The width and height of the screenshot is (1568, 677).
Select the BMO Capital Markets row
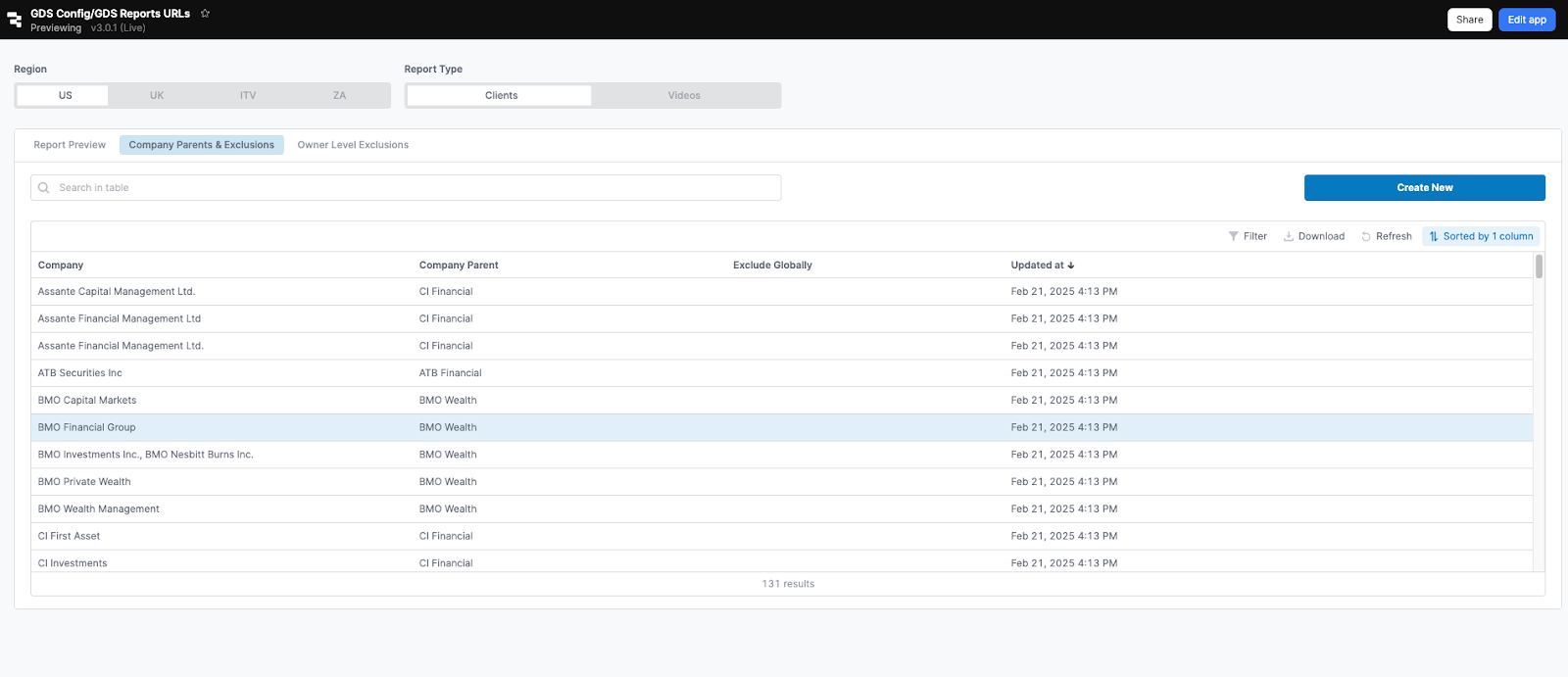[x=782, y=401]
